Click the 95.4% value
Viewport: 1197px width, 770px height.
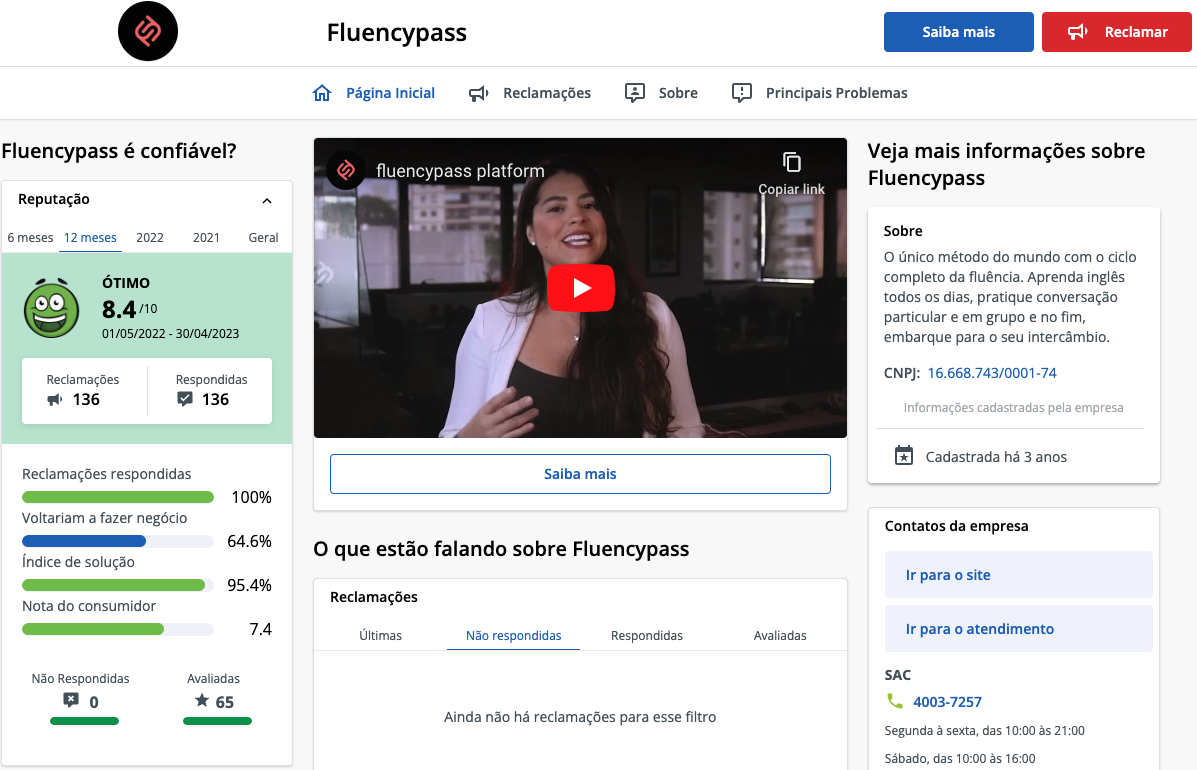[249, 585]
